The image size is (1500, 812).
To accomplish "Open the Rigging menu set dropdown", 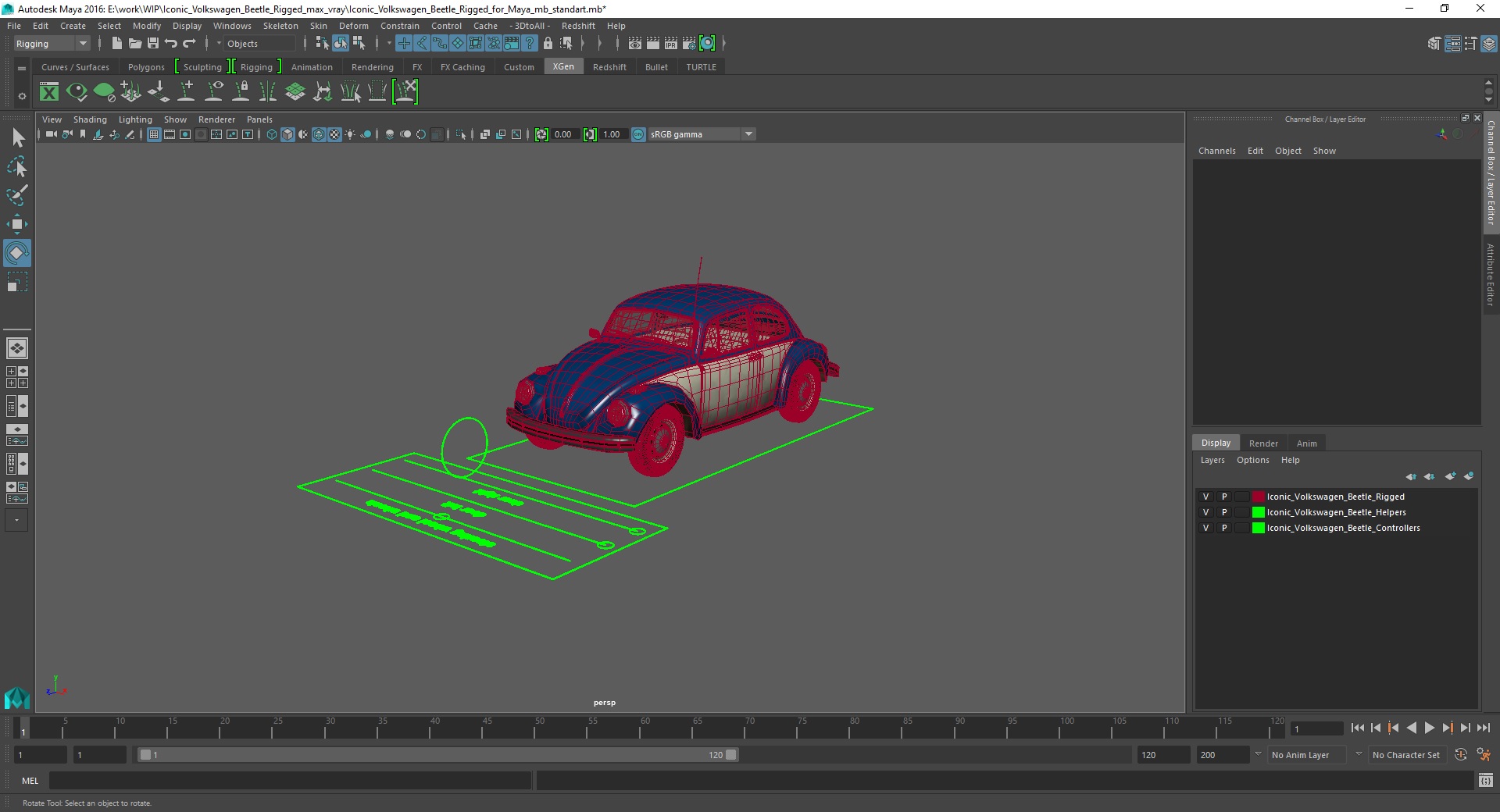I will point(52,44).
